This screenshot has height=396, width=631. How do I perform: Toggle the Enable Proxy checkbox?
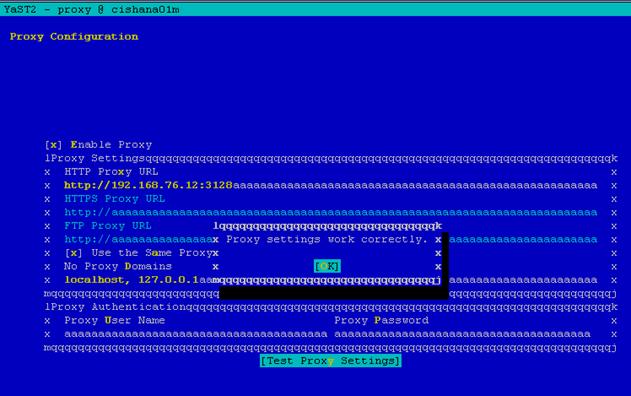tap(98, 145)
